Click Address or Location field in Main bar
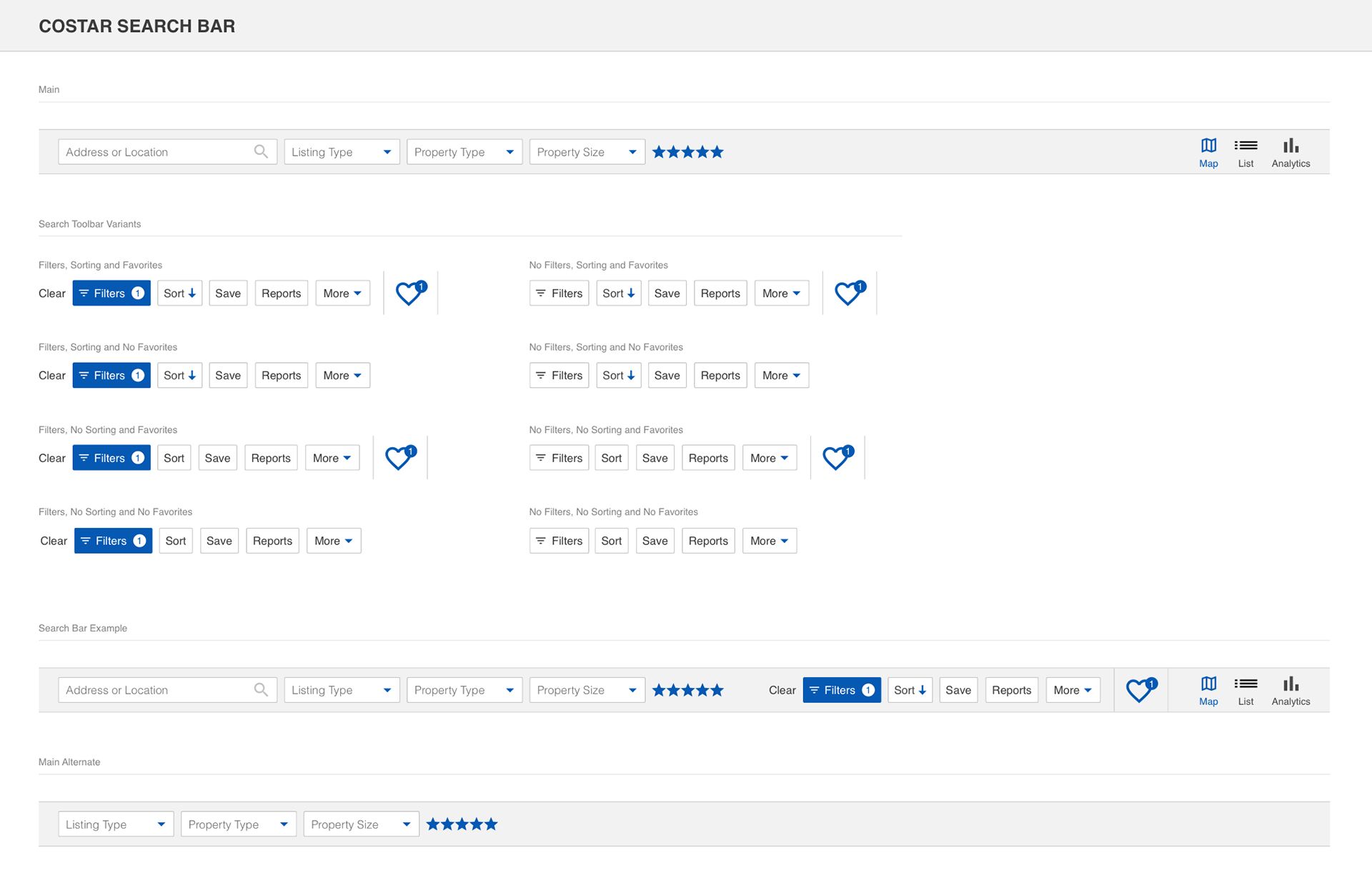1372x885 pixels. click(x=167, y=152)
